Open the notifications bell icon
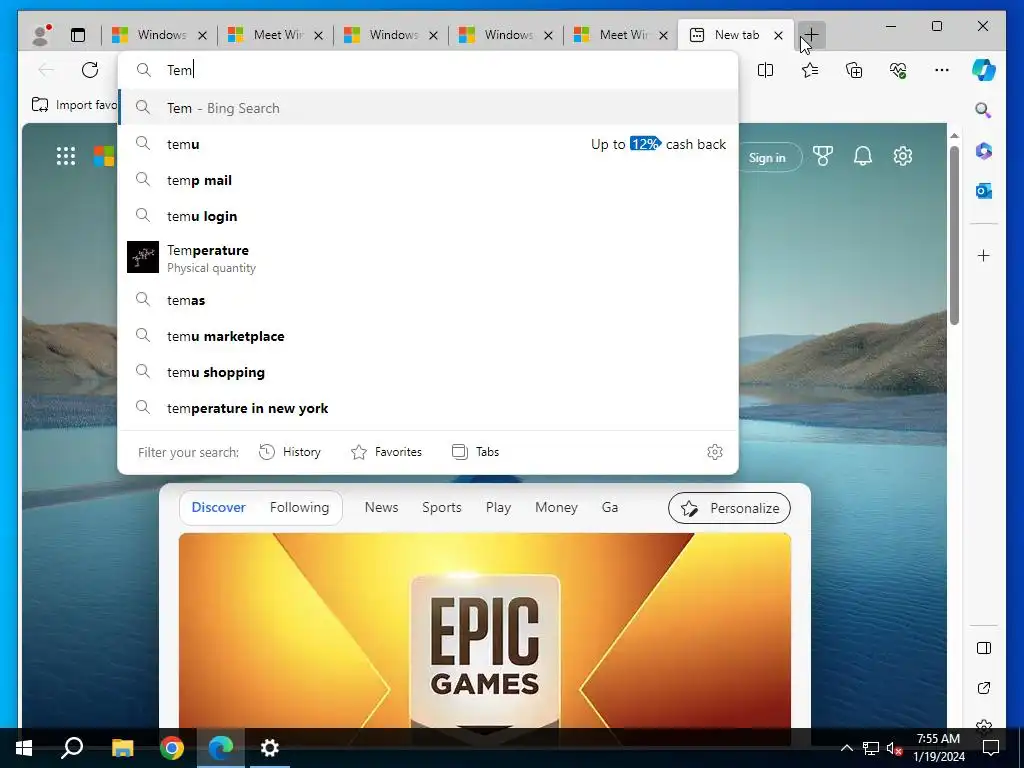The height and width of the screenshot is (768, 1024). tap(863, 156)
